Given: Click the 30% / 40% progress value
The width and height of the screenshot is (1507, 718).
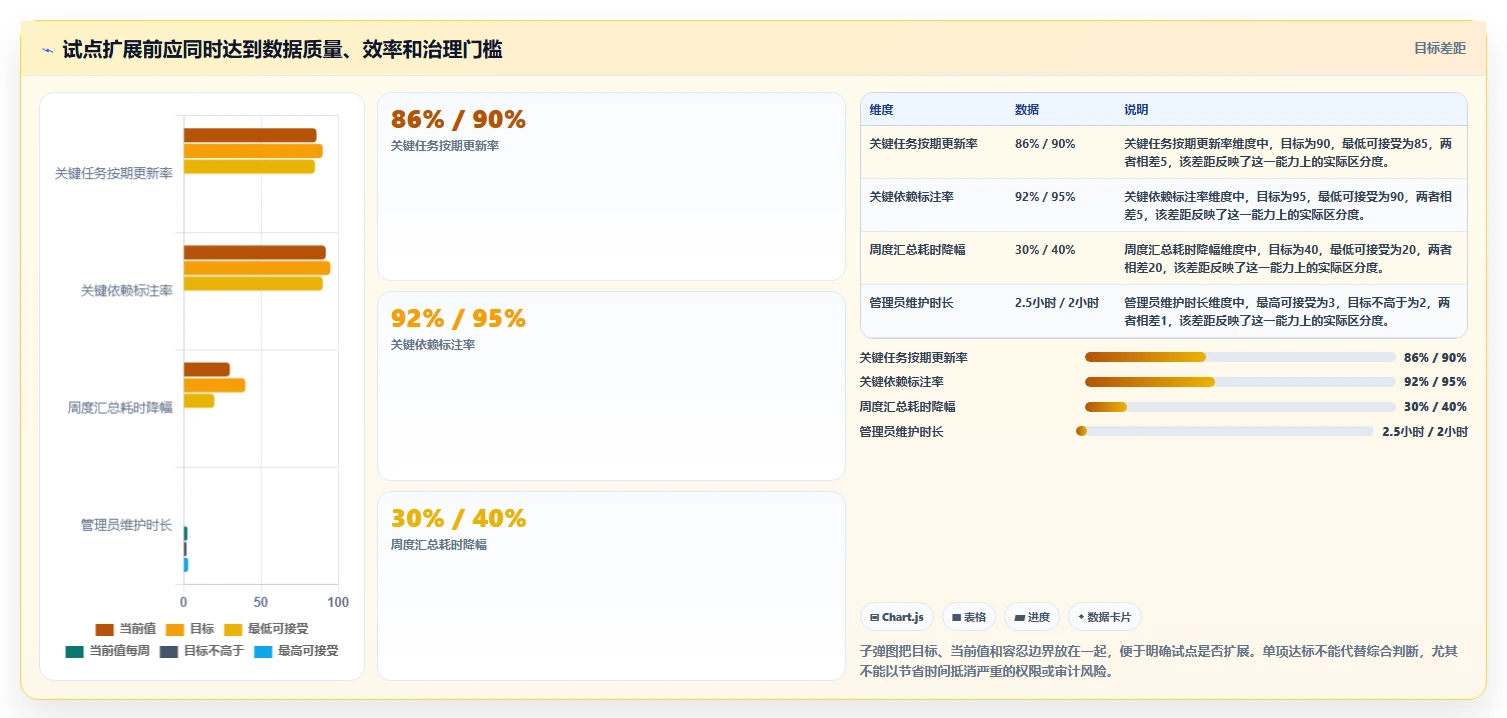Looking at the screenshot, I should point(1435,407).
